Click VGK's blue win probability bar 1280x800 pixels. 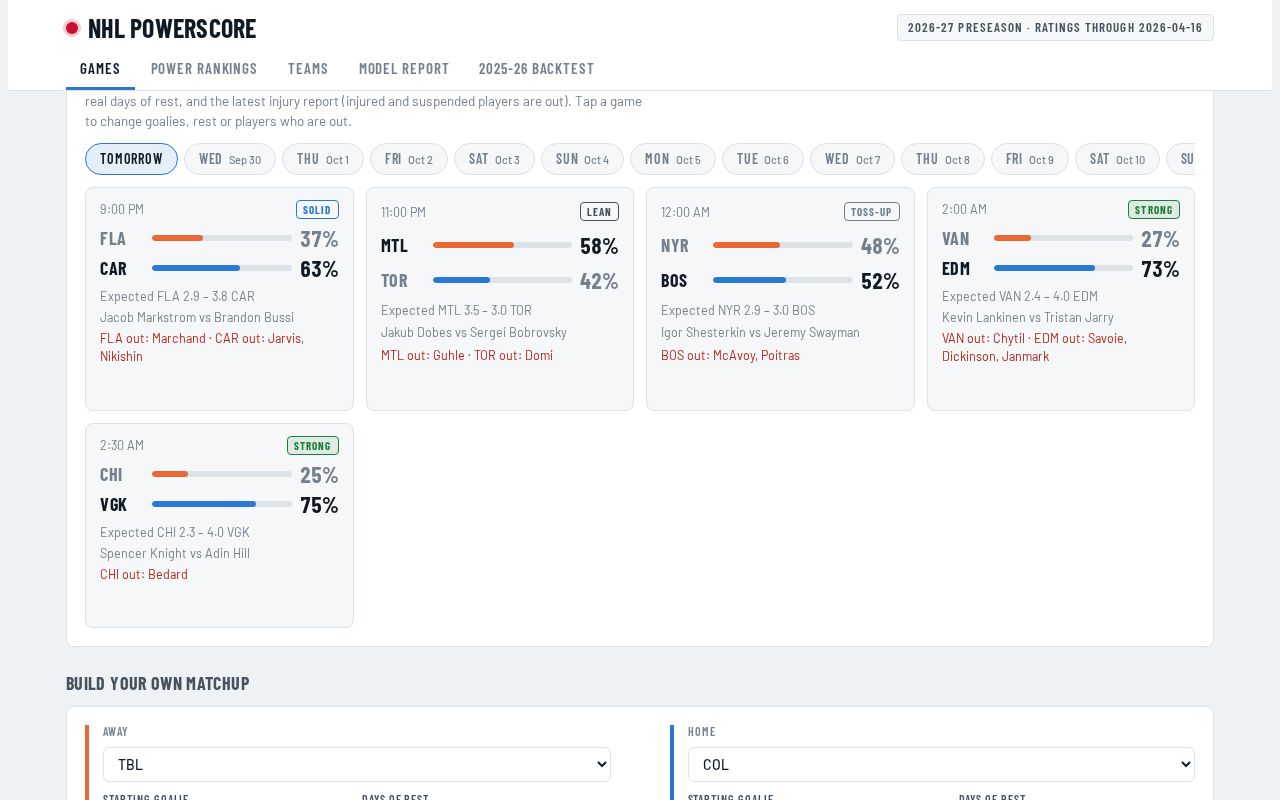click(x=204, y=504)
